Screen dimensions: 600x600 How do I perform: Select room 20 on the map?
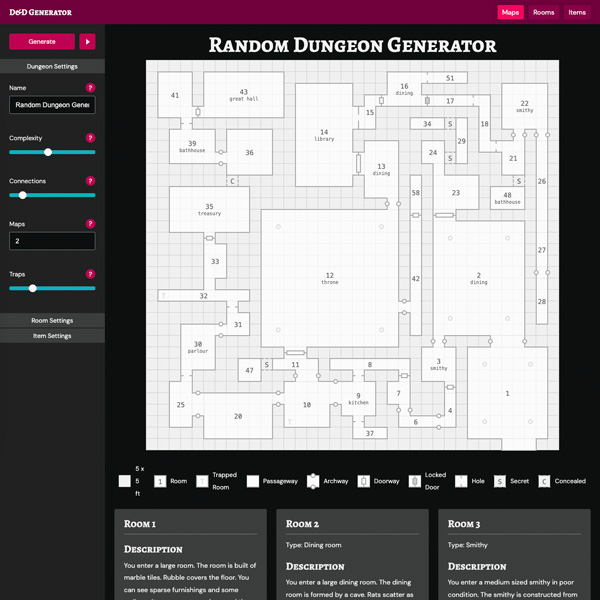click(238, 416)
